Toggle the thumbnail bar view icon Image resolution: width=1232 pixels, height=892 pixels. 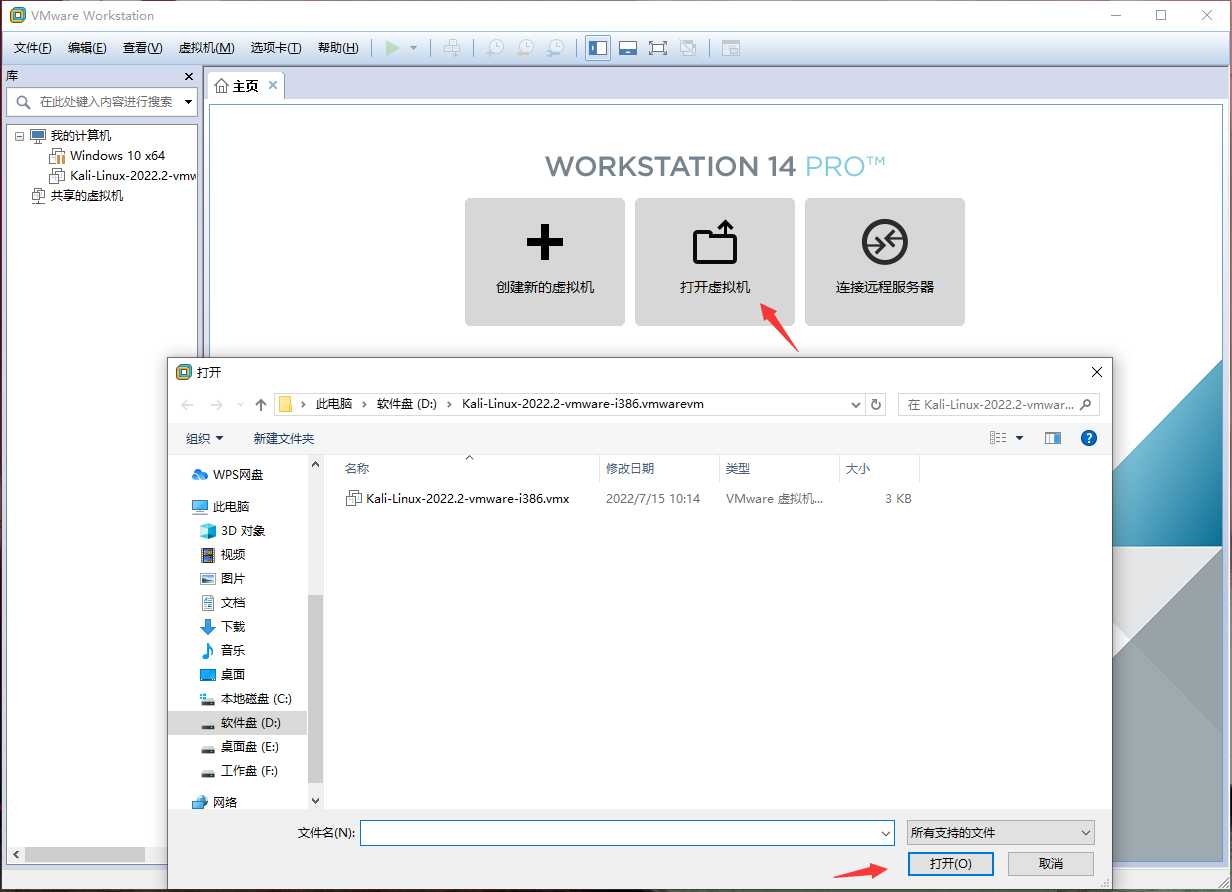[628, 48]
